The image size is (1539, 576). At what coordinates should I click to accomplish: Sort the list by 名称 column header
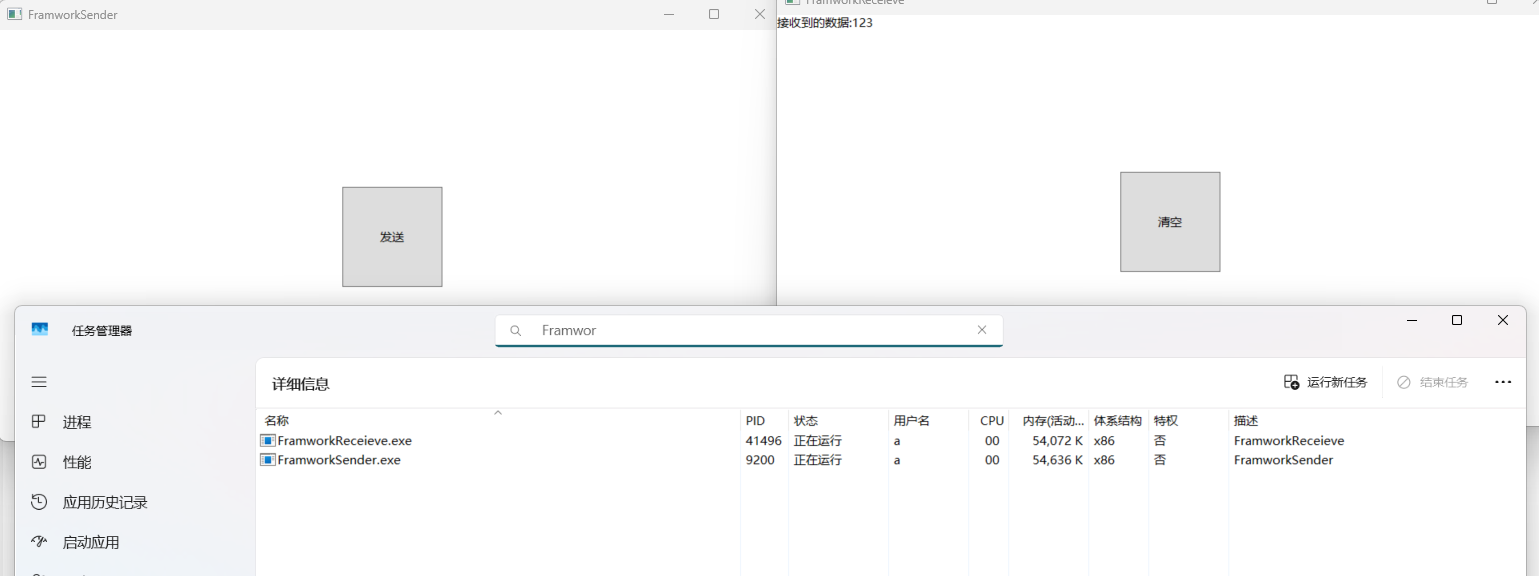coord(277,421)
